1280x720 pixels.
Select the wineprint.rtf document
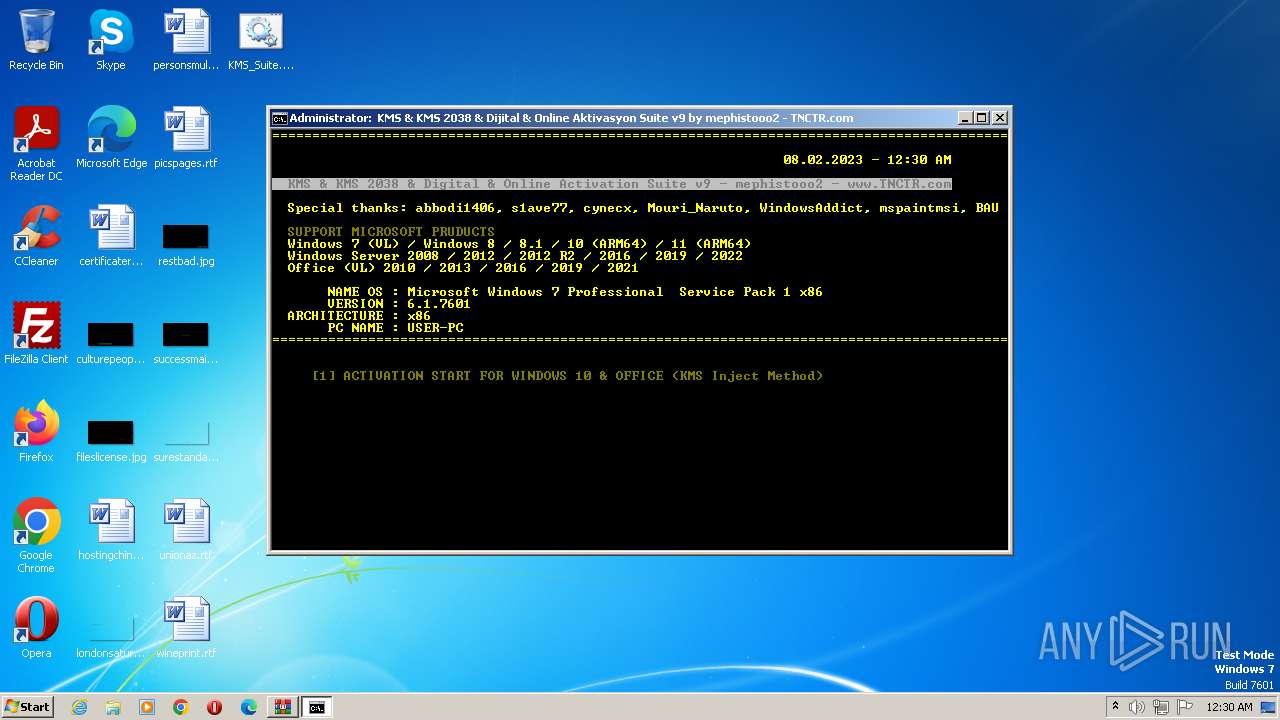(186, 628)
